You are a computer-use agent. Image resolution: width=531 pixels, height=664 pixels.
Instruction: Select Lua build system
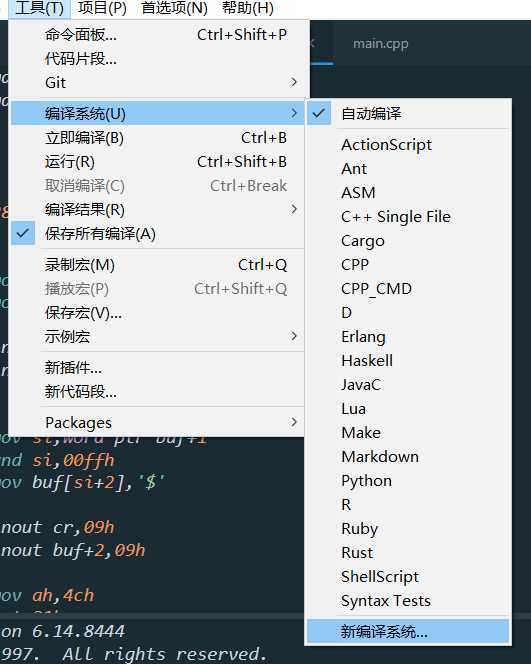pos(408,409)
